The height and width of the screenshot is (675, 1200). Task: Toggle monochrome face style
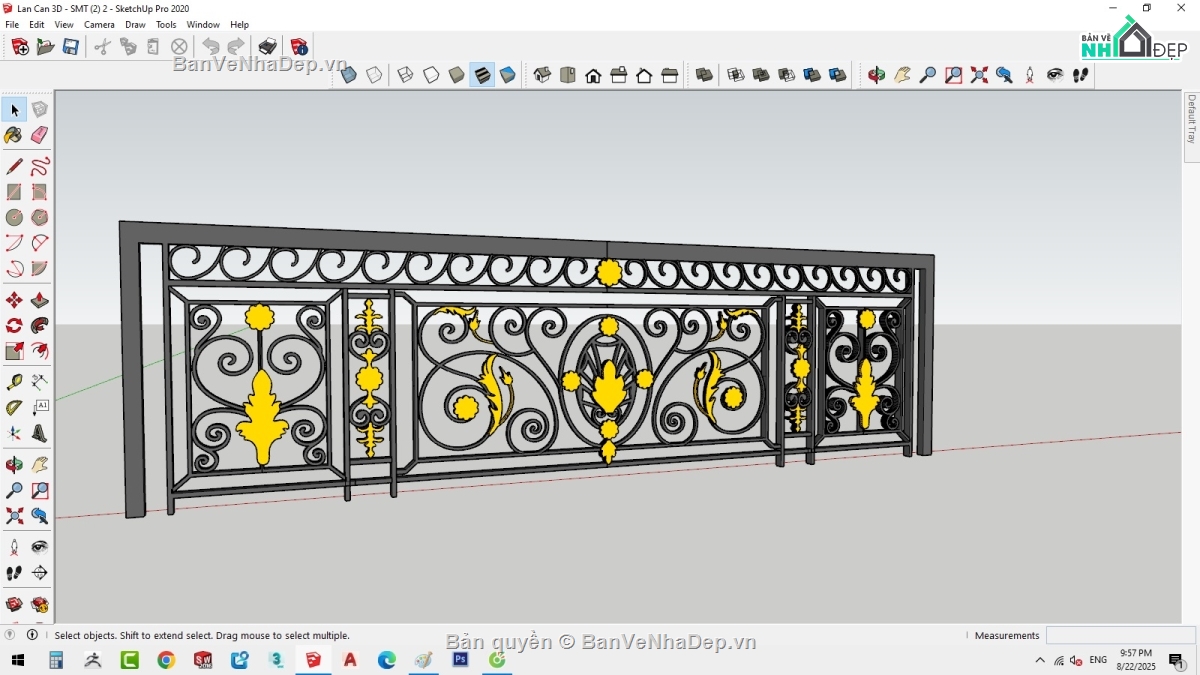tap(507, 74)
